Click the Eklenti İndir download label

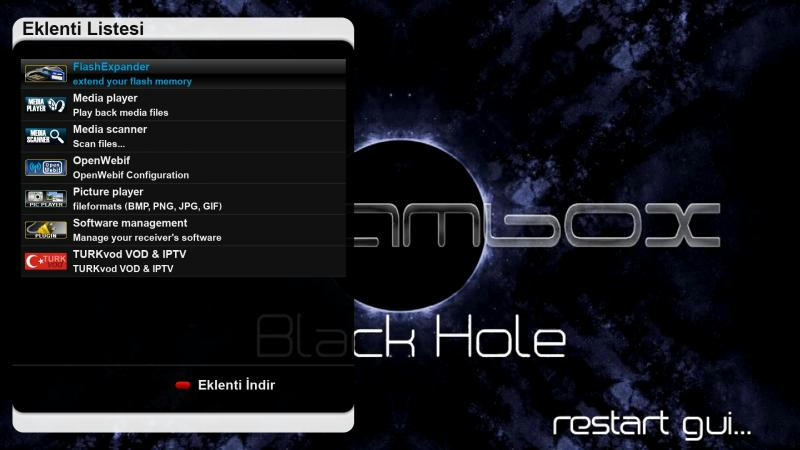[x=236, y=385]
